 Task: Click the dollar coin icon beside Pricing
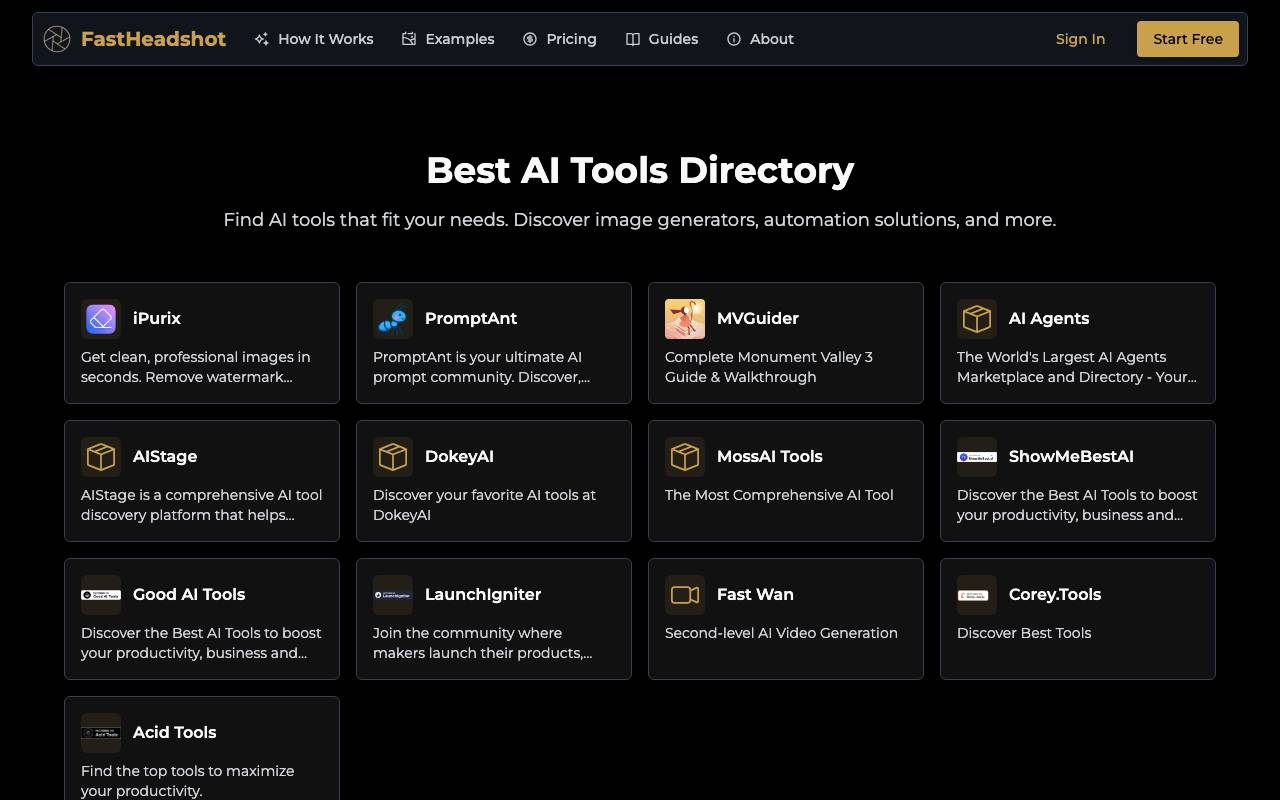[x=530, y=39]
